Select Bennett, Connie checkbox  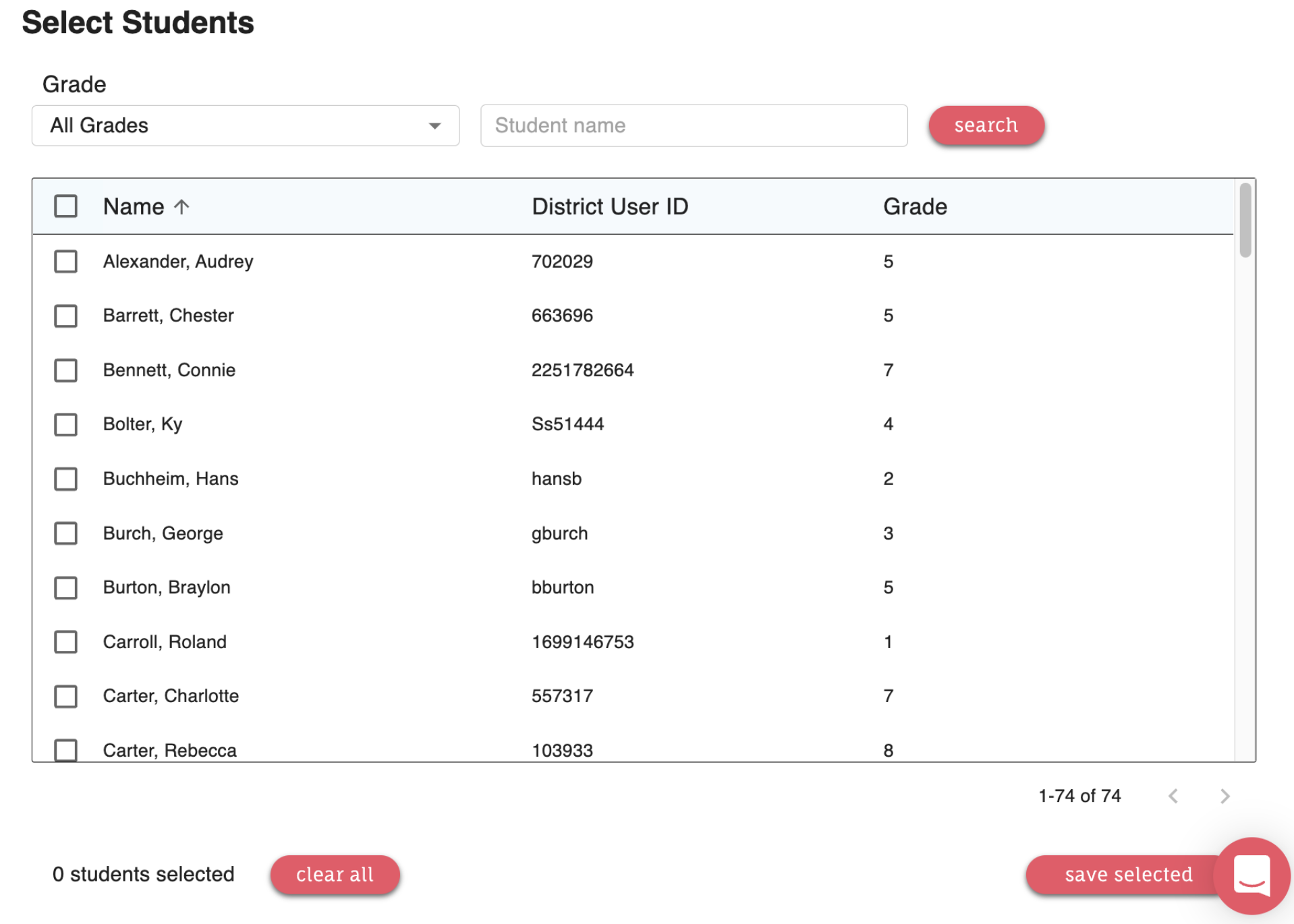point(65,370)
